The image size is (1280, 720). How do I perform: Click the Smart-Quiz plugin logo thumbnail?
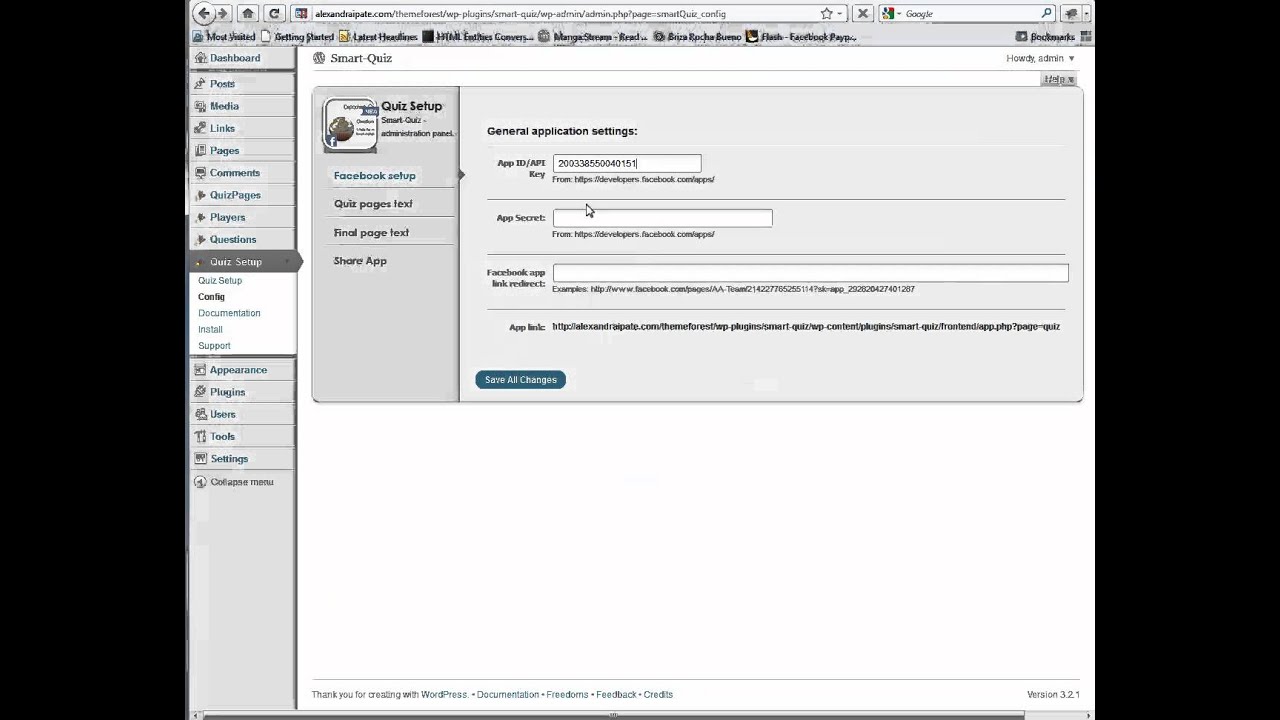click(349, 125)
